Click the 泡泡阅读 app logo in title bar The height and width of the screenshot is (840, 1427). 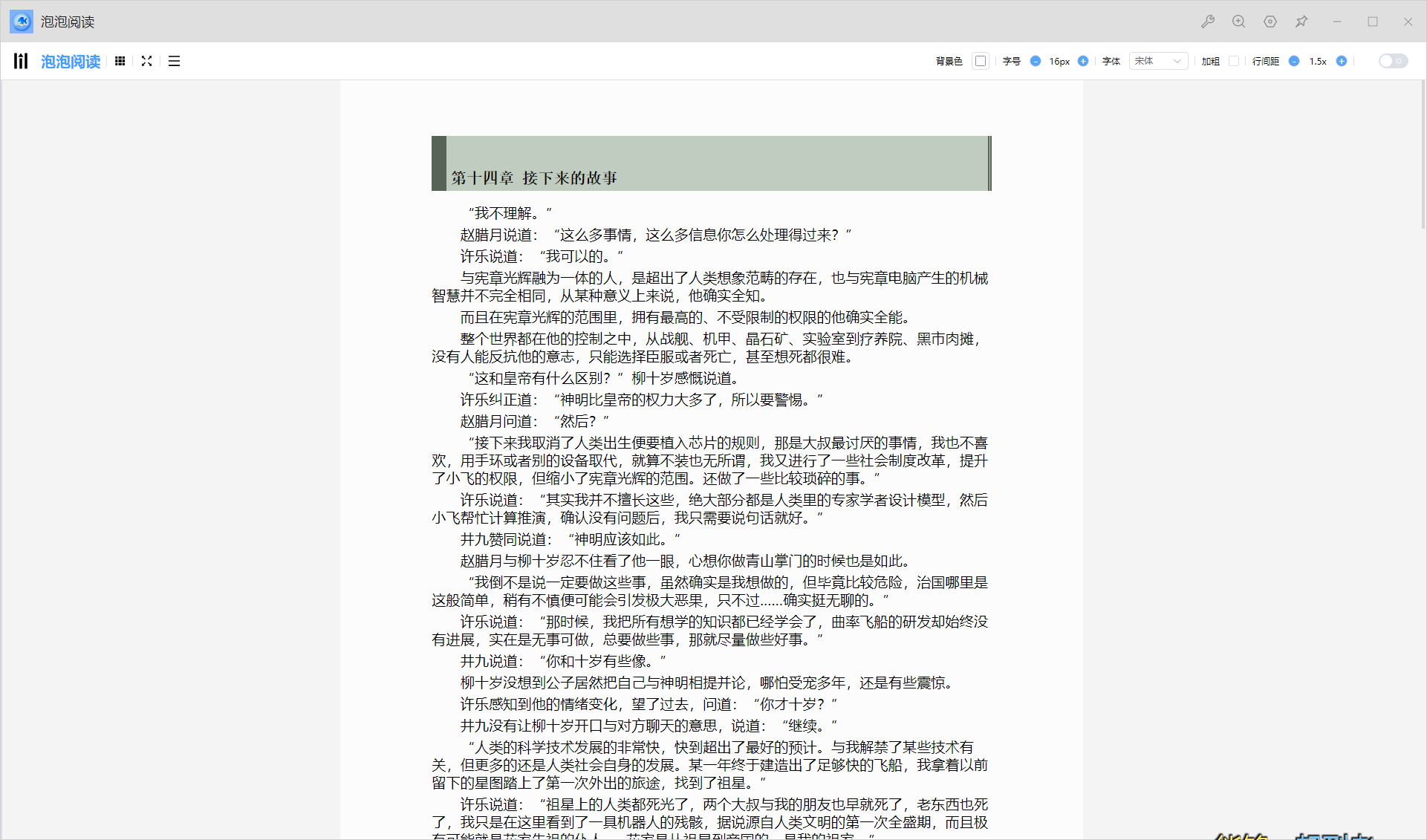(x=22, y=22)
